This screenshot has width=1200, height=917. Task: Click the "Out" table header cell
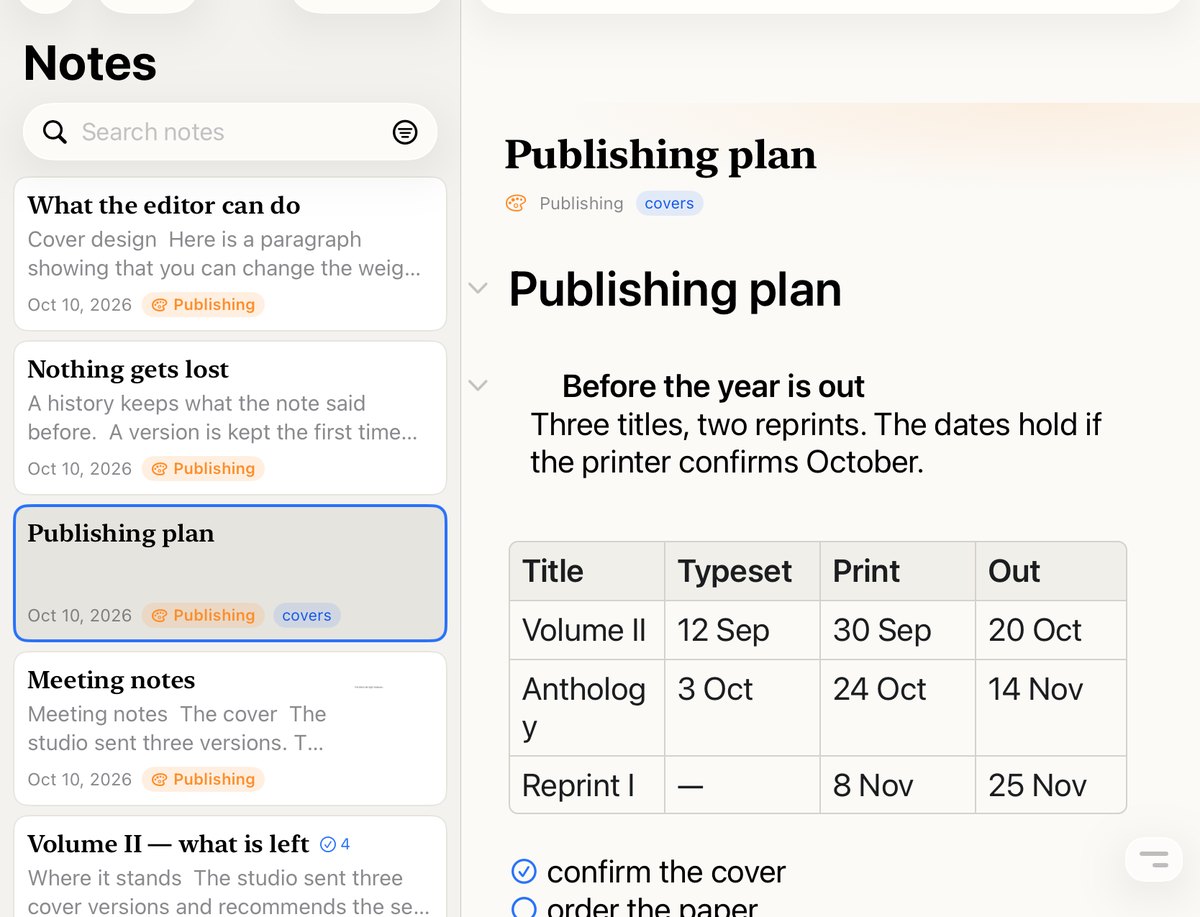[x=1051, y=571]
